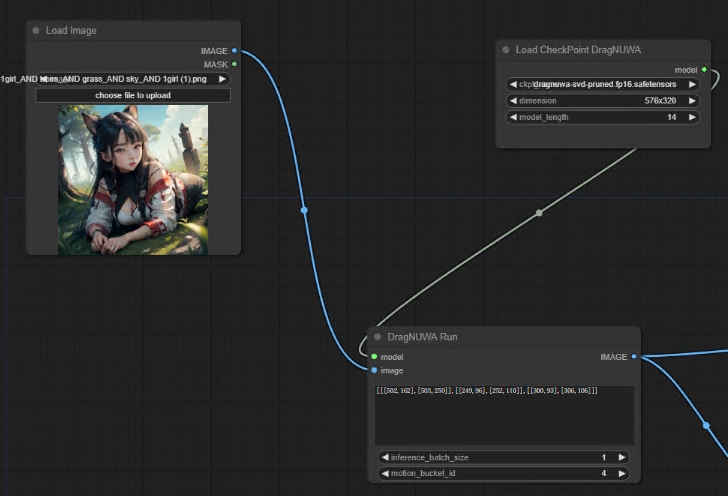The height and width of the screenshot is (496, 728).
Task: Click the Load CheckPoint DragNUWA title
Action: (x=578, y=50)
